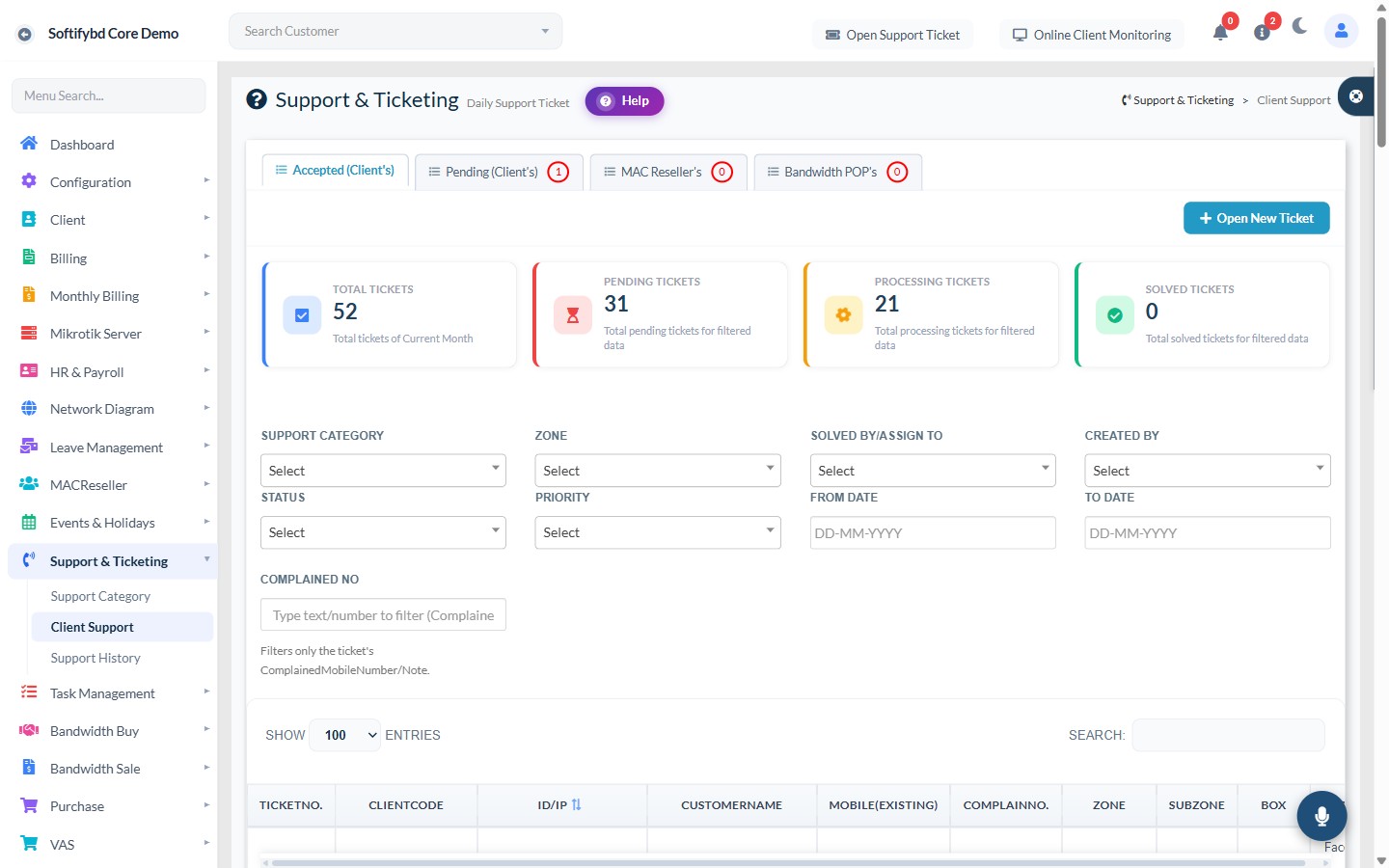Click the notification bell icon
The height and width of the screenshot is (868, 1389).
[1220, 33]
